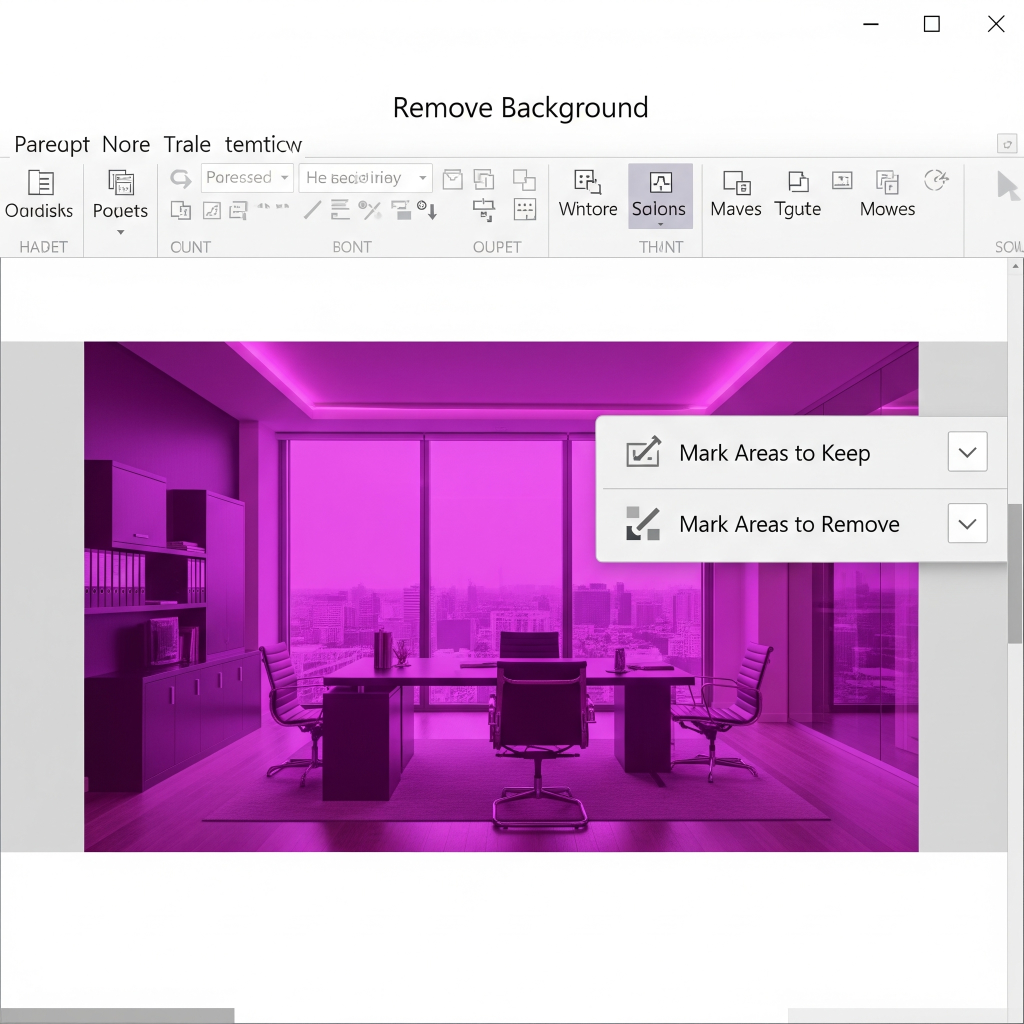Open the Trale ribbon tab
Viewport: 1024px width, 1024px height.
pos(187,145)
